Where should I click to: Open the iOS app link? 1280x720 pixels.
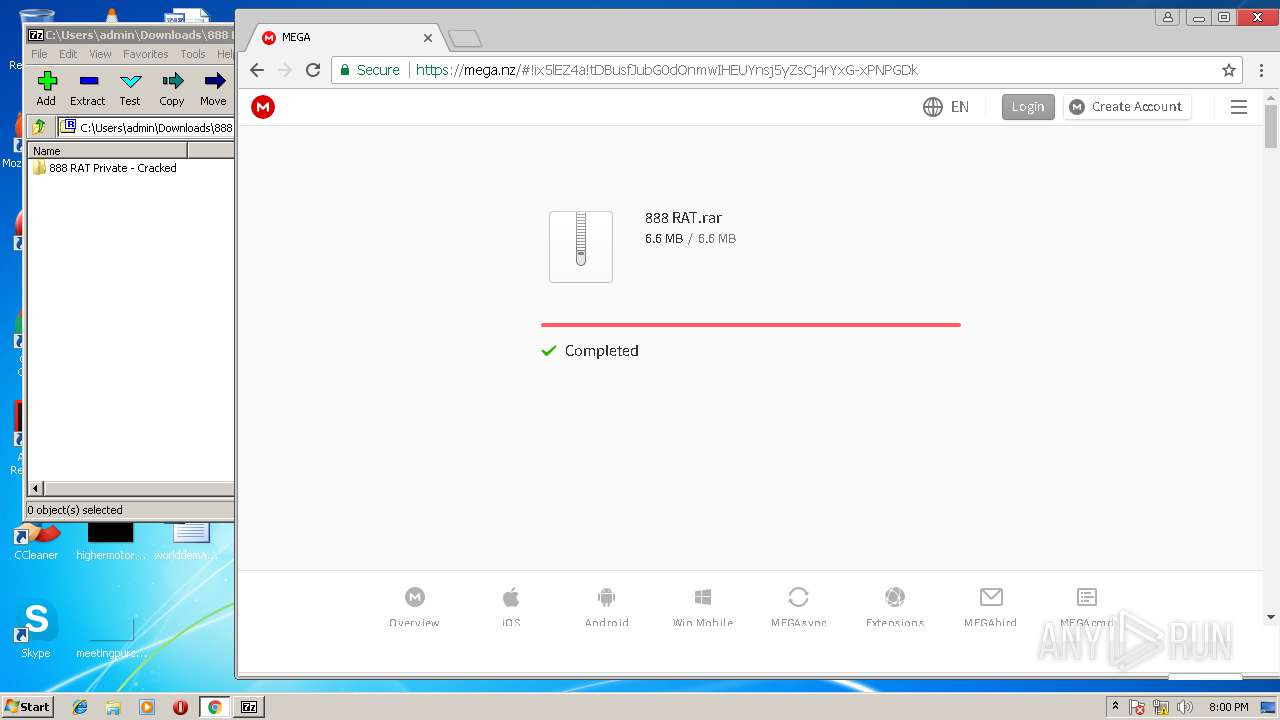(511, 607)
